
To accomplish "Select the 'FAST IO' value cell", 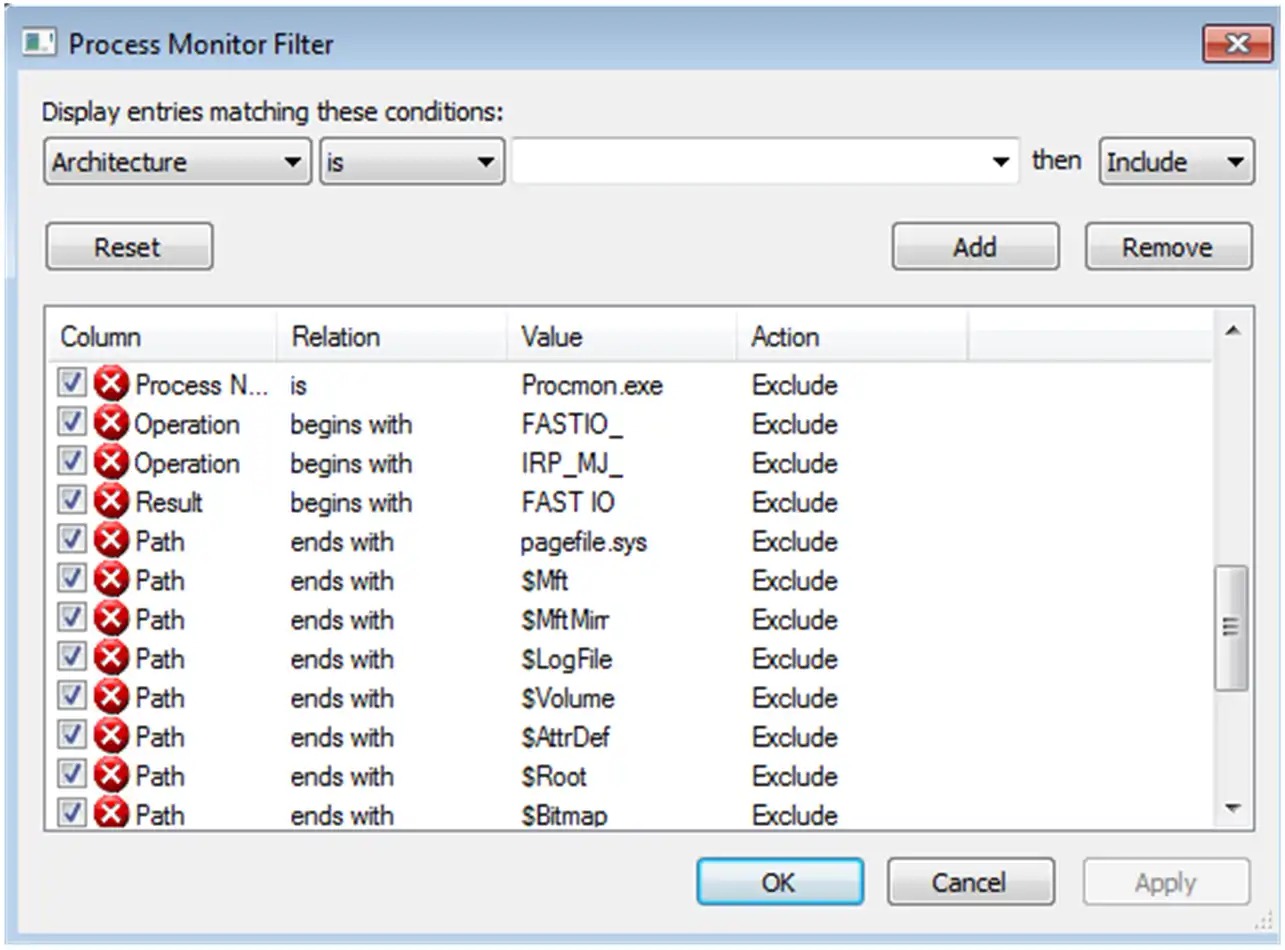I will 567,502.
